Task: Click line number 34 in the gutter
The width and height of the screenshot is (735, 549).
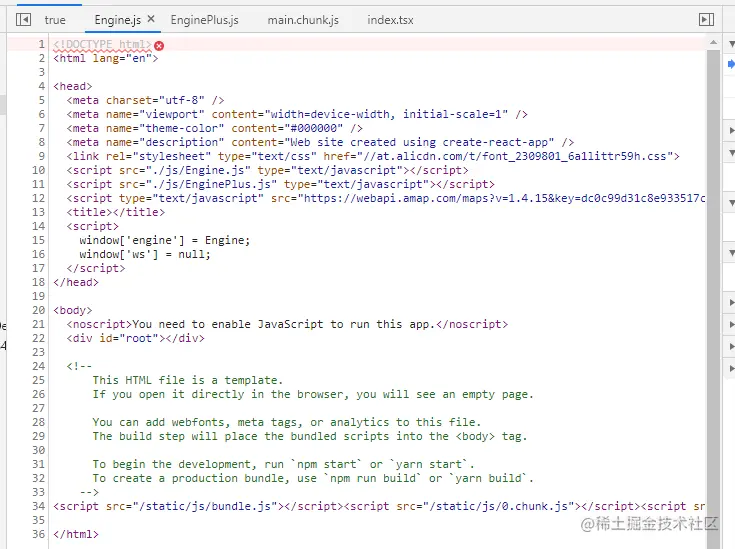Action: (x=38, y=506)
